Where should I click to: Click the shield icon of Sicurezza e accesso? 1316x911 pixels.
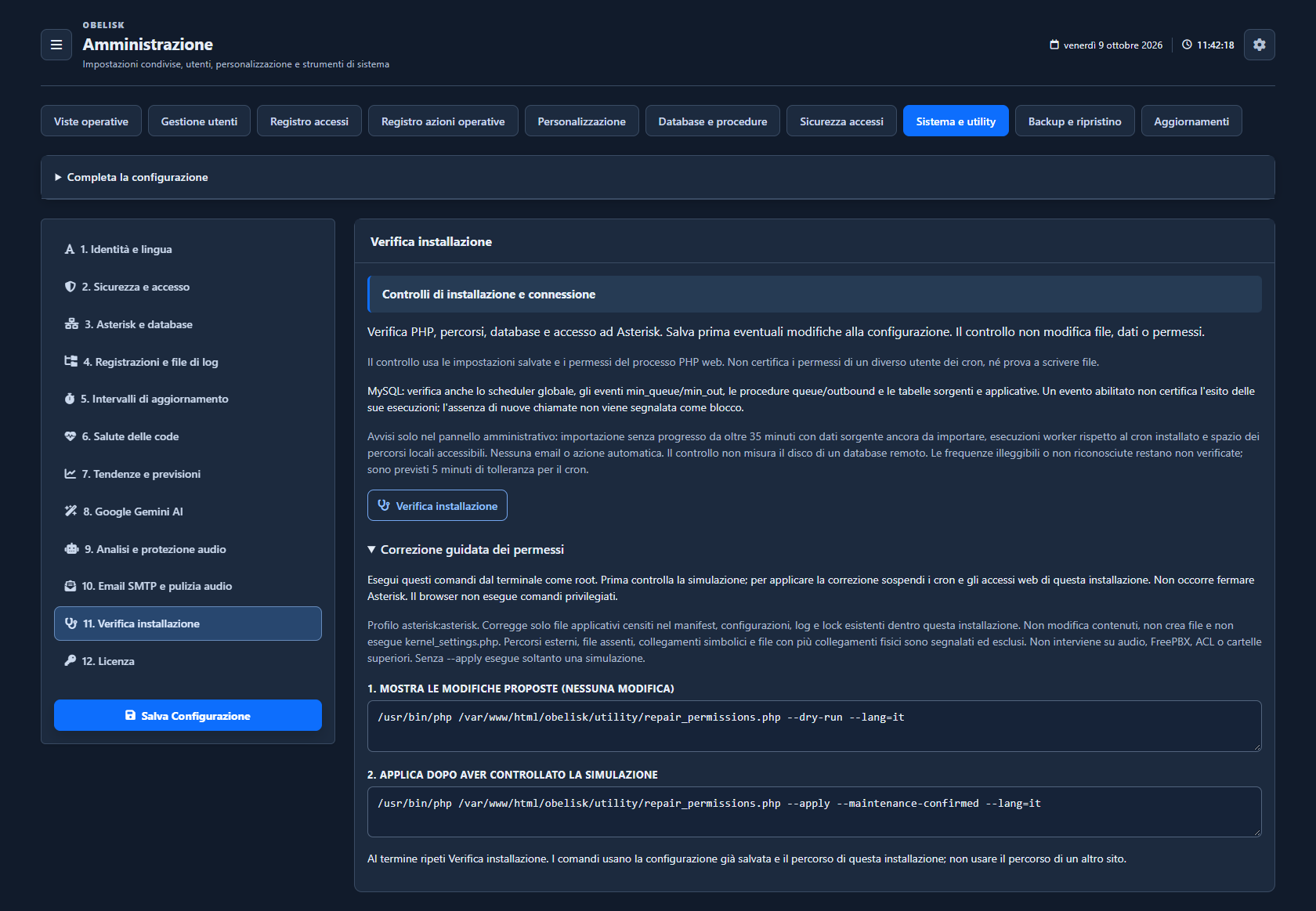(x=70, y=287)
